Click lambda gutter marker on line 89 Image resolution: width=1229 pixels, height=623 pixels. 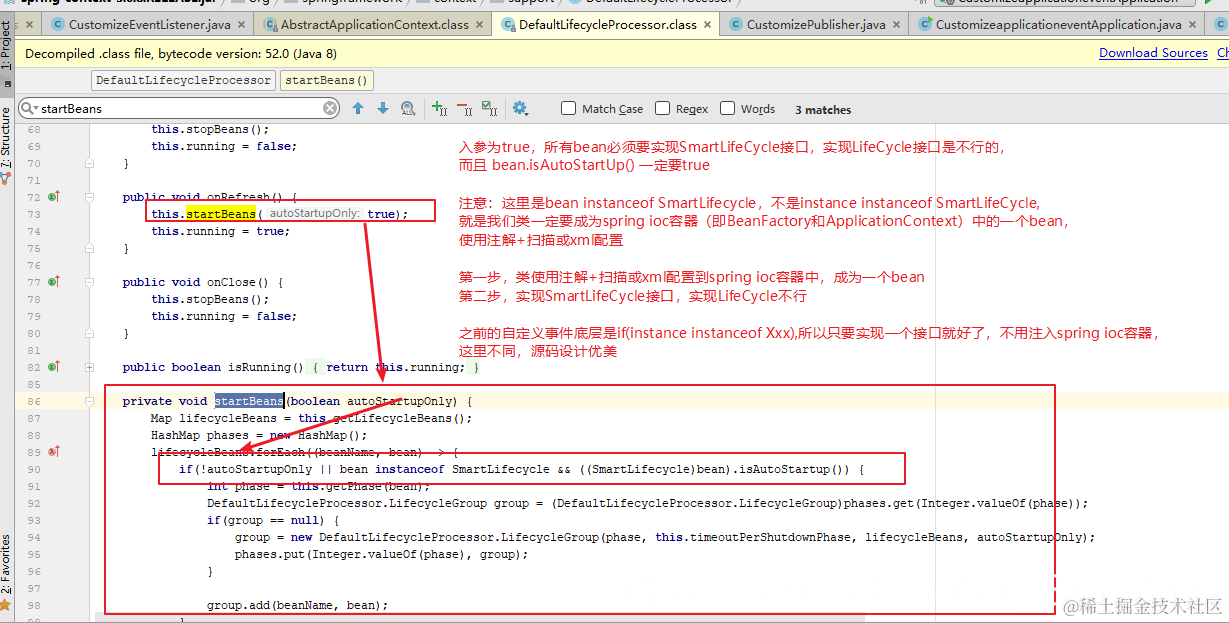coord(54,452)
